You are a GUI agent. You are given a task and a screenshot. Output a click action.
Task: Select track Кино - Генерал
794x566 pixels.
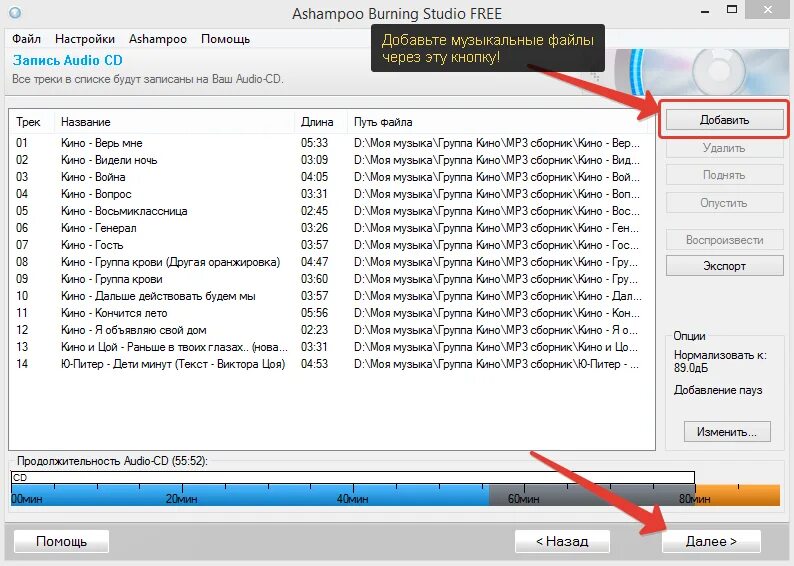pos(331,228)
